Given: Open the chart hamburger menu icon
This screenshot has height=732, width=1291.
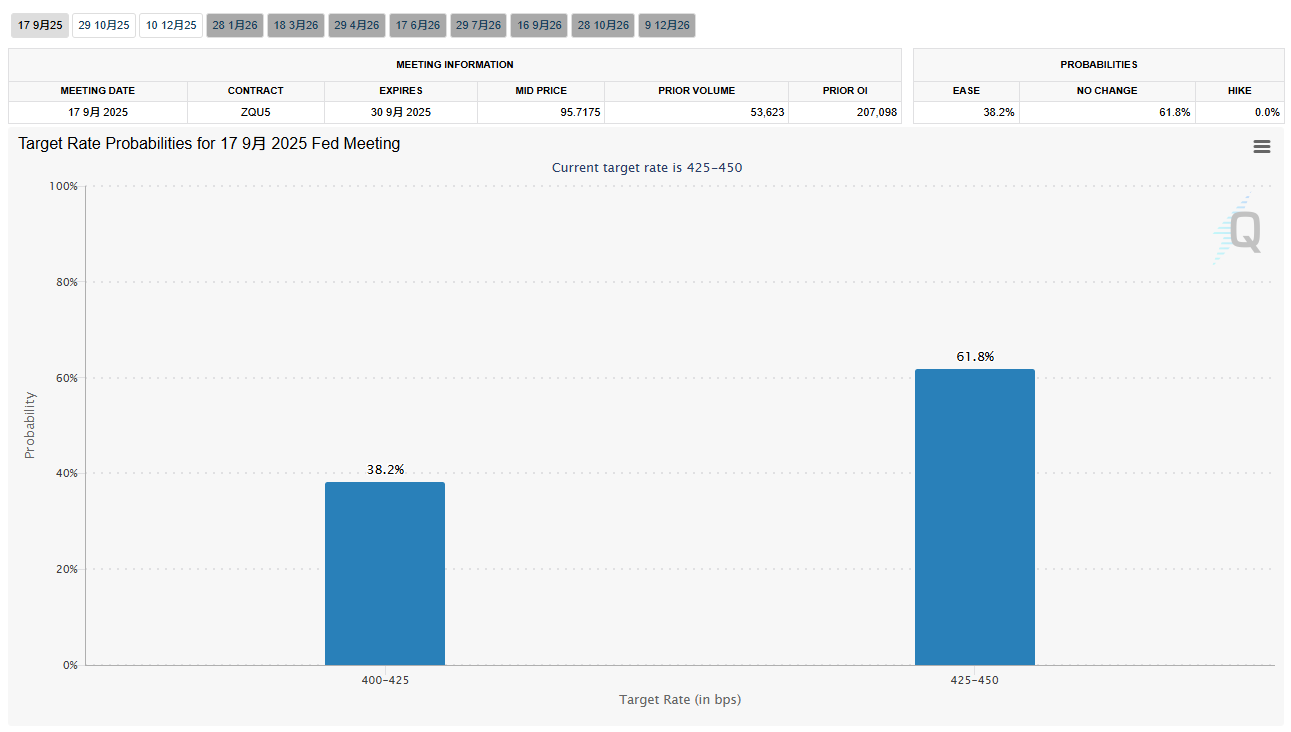Looking at the screenshot, I should pyautogui.click(x=1261, y=147).
